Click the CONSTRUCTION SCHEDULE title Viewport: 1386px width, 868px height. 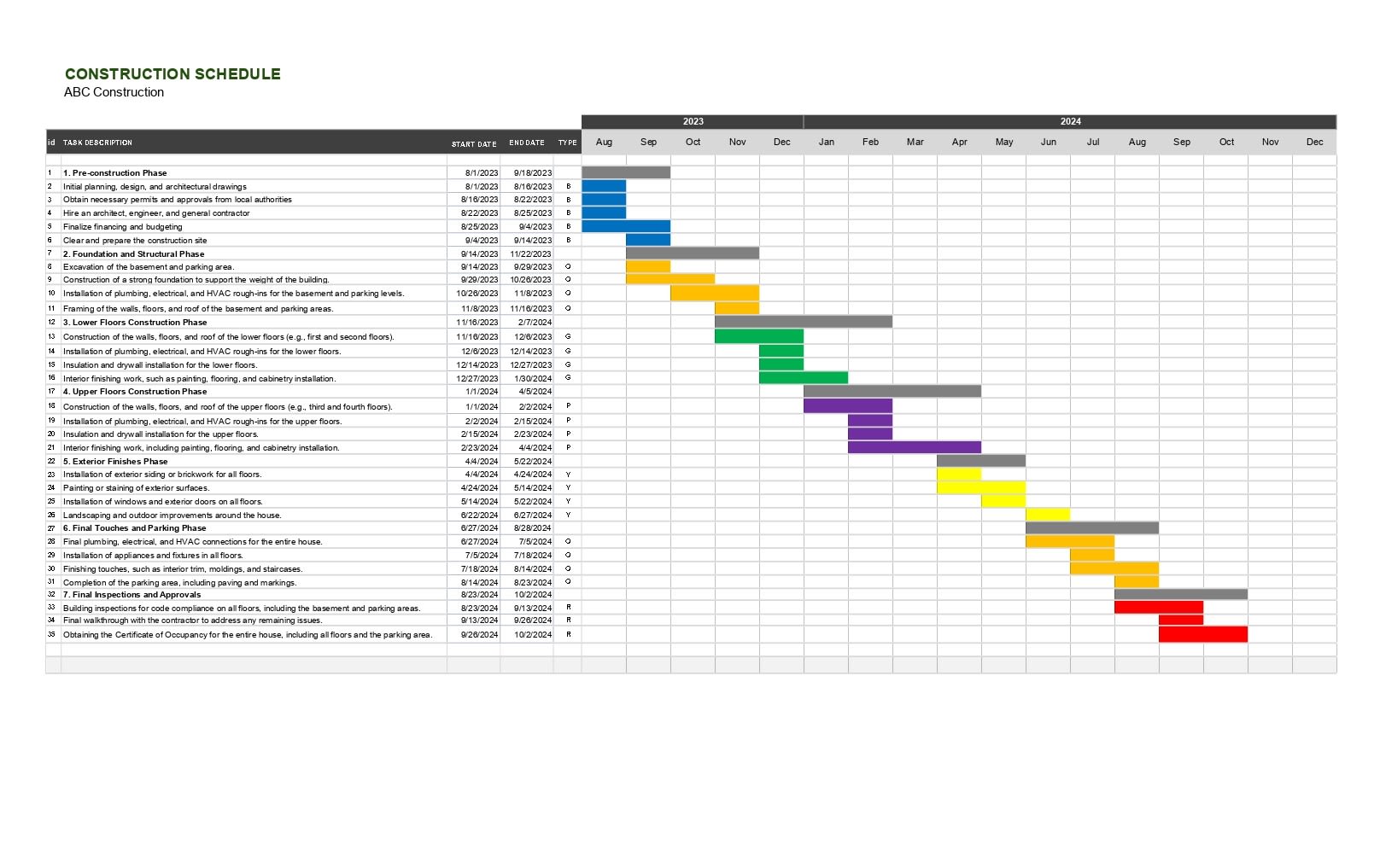173,73
